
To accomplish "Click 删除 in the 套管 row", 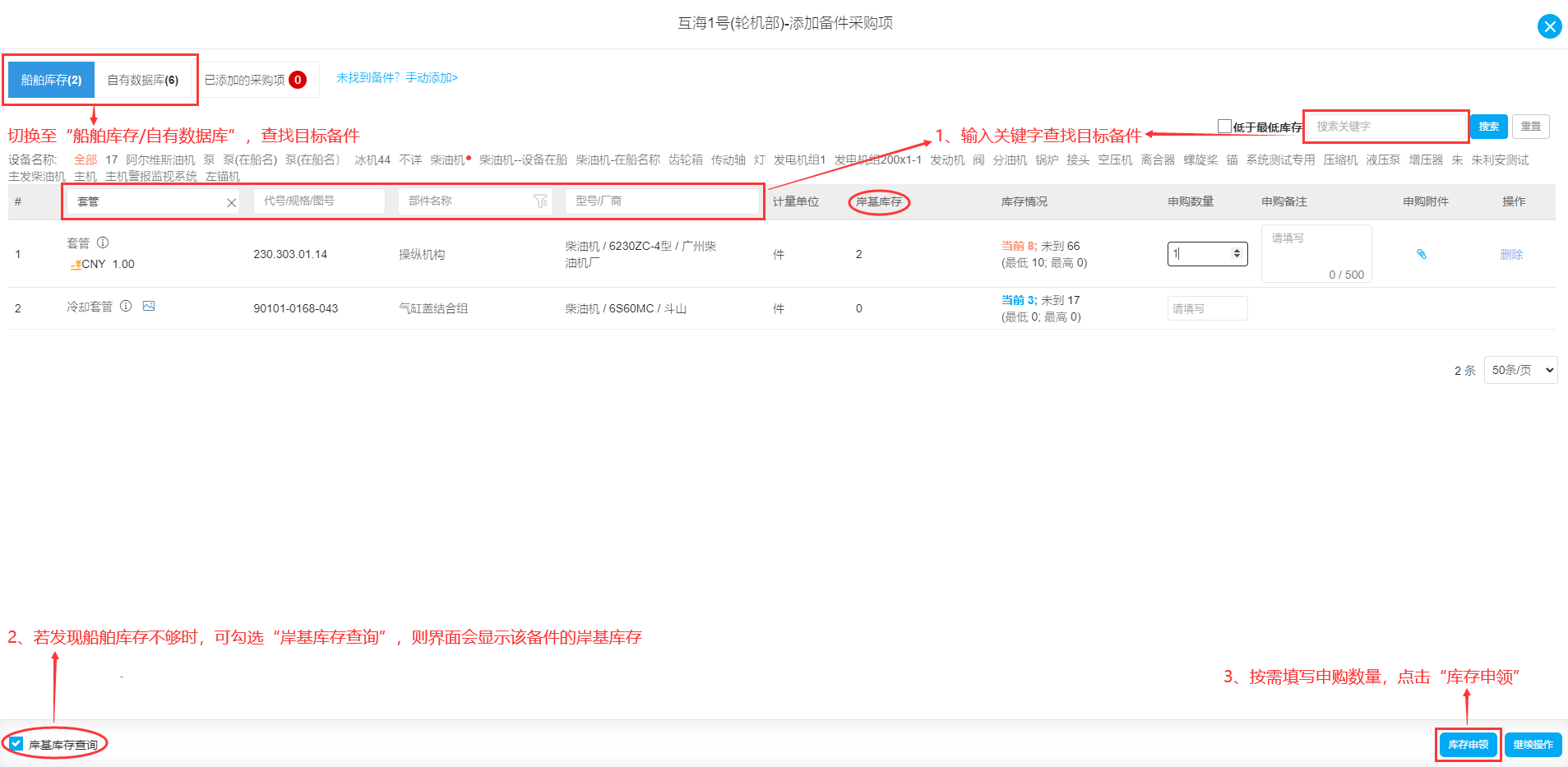I will click(x=1511, y=254).
